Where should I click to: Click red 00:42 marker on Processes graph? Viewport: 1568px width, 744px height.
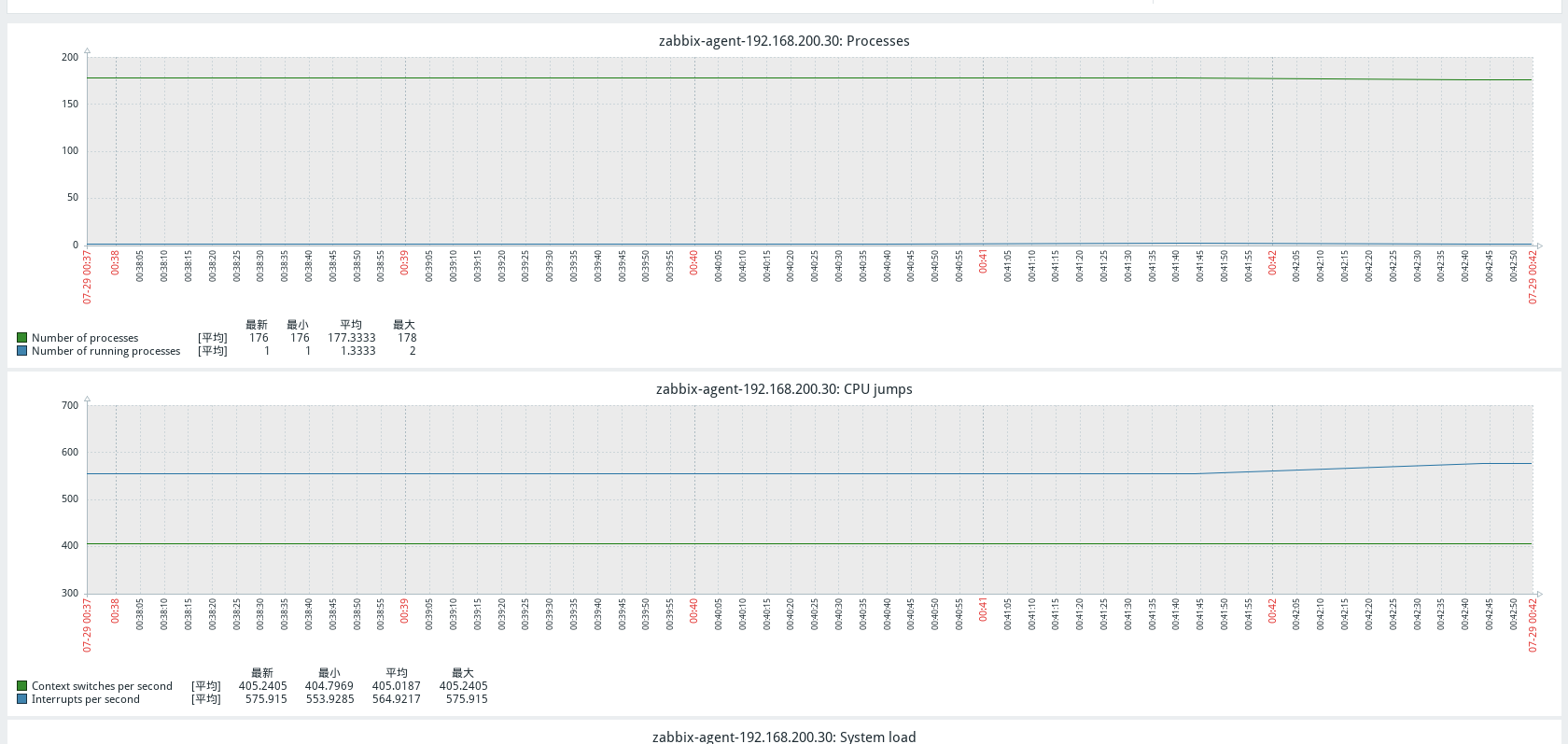1272,262
